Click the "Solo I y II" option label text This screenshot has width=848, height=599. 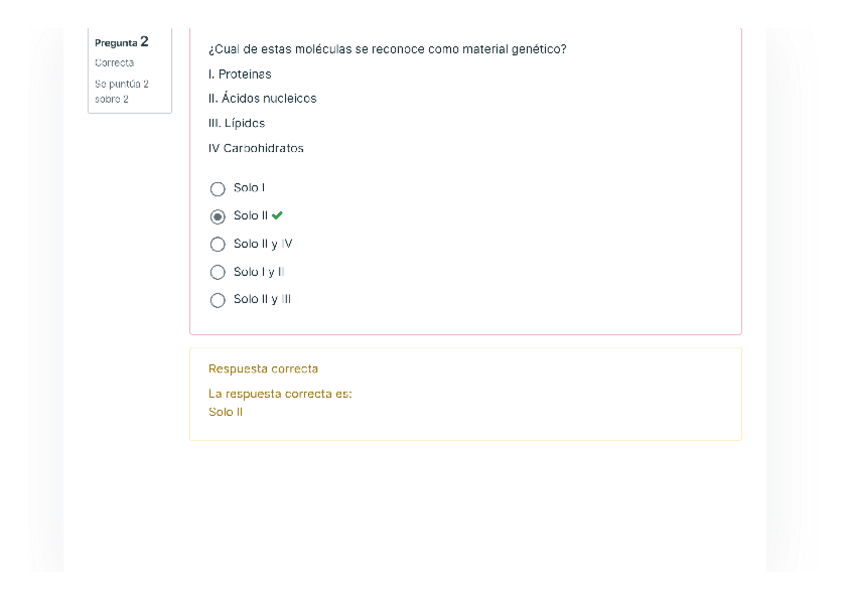[x=260, y=272]
